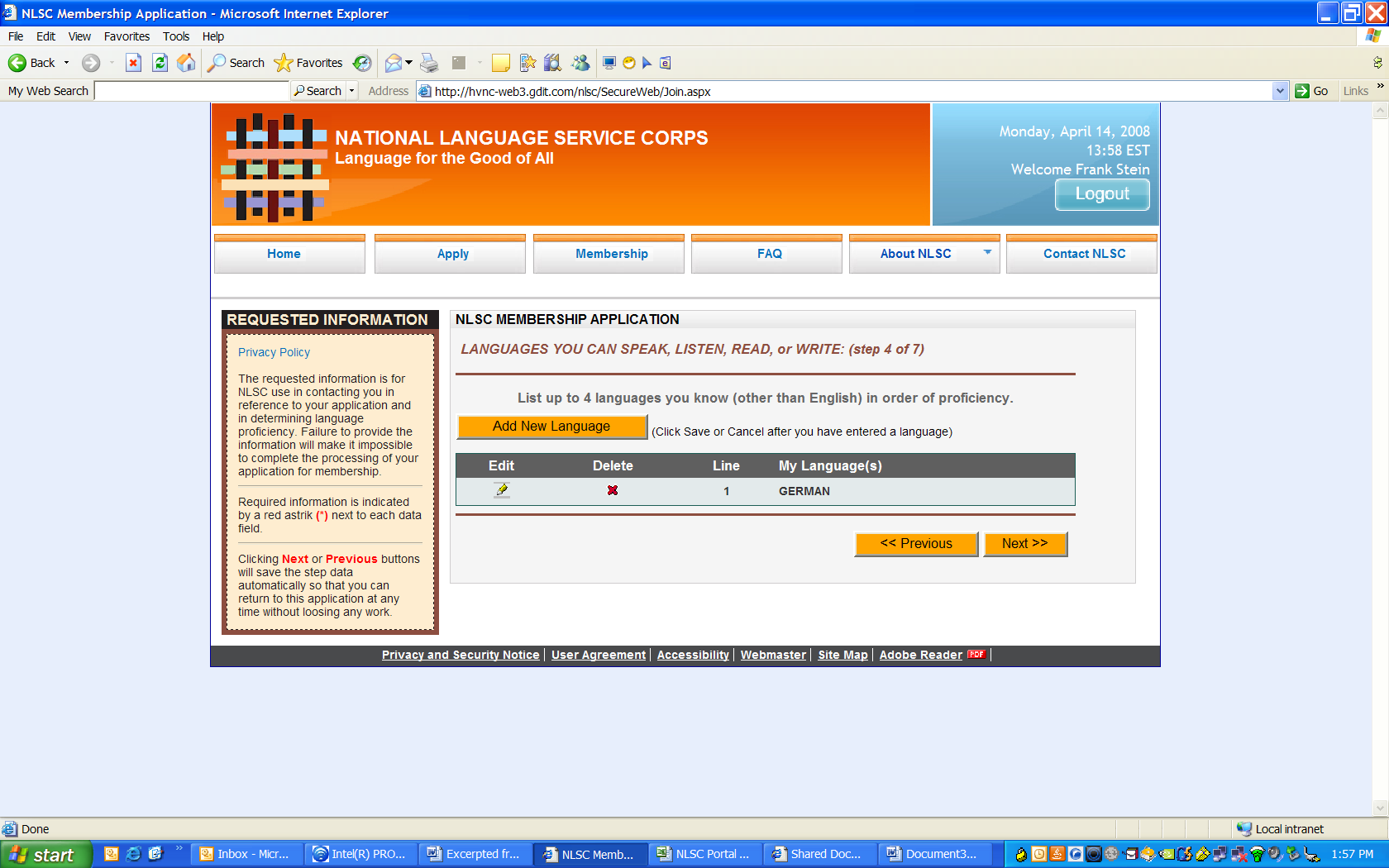The width and height of the screenshot is (1389, 868).
Task: Click the Add New Language button
Action: [x=551, y=427]
